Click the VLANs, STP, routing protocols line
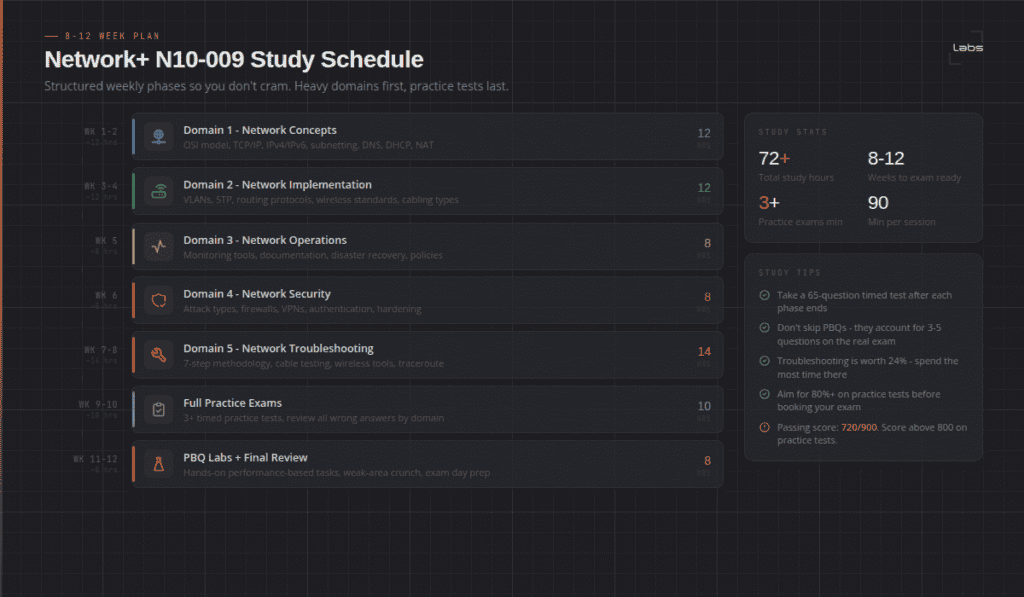The image size is (1024, 597). pyautogui.click(x=321, y=200)
